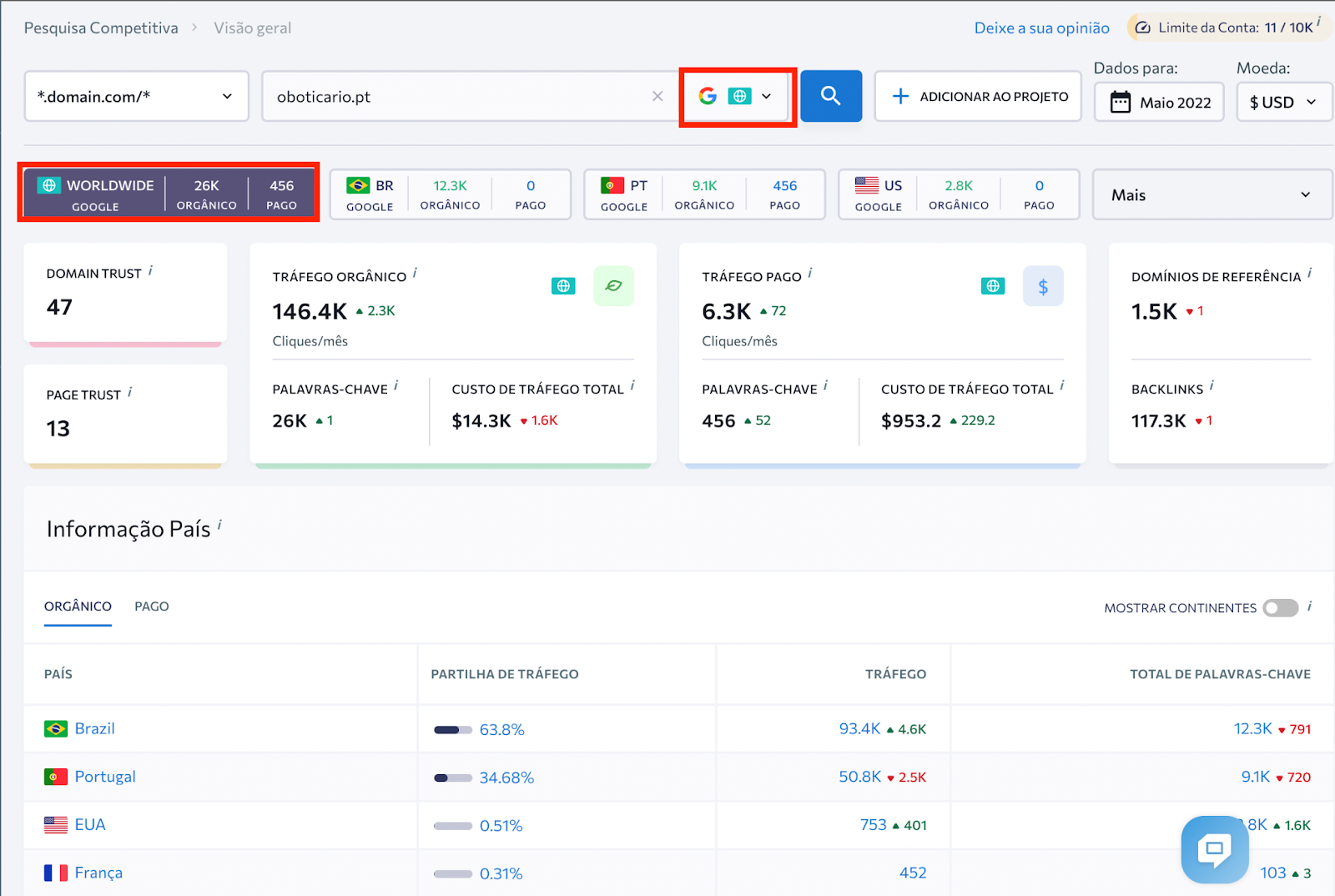
Task: Open the Maio 2022 date picker
Action: tap(1159, 103)
